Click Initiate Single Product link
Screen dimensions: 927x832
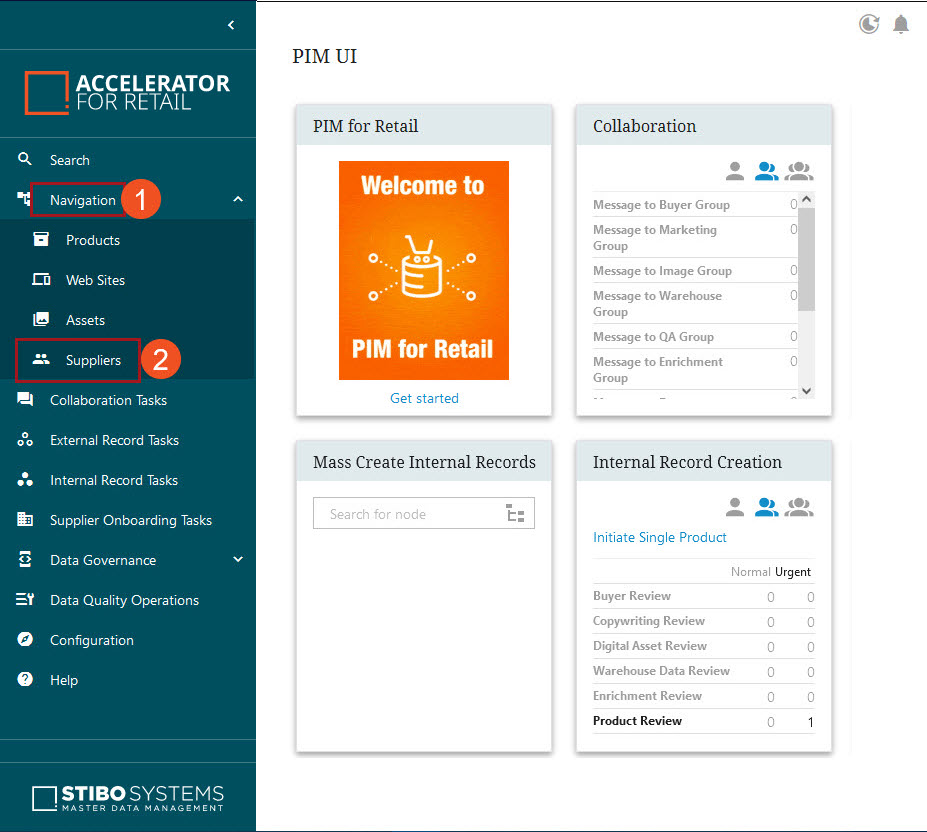coord(659,537)
